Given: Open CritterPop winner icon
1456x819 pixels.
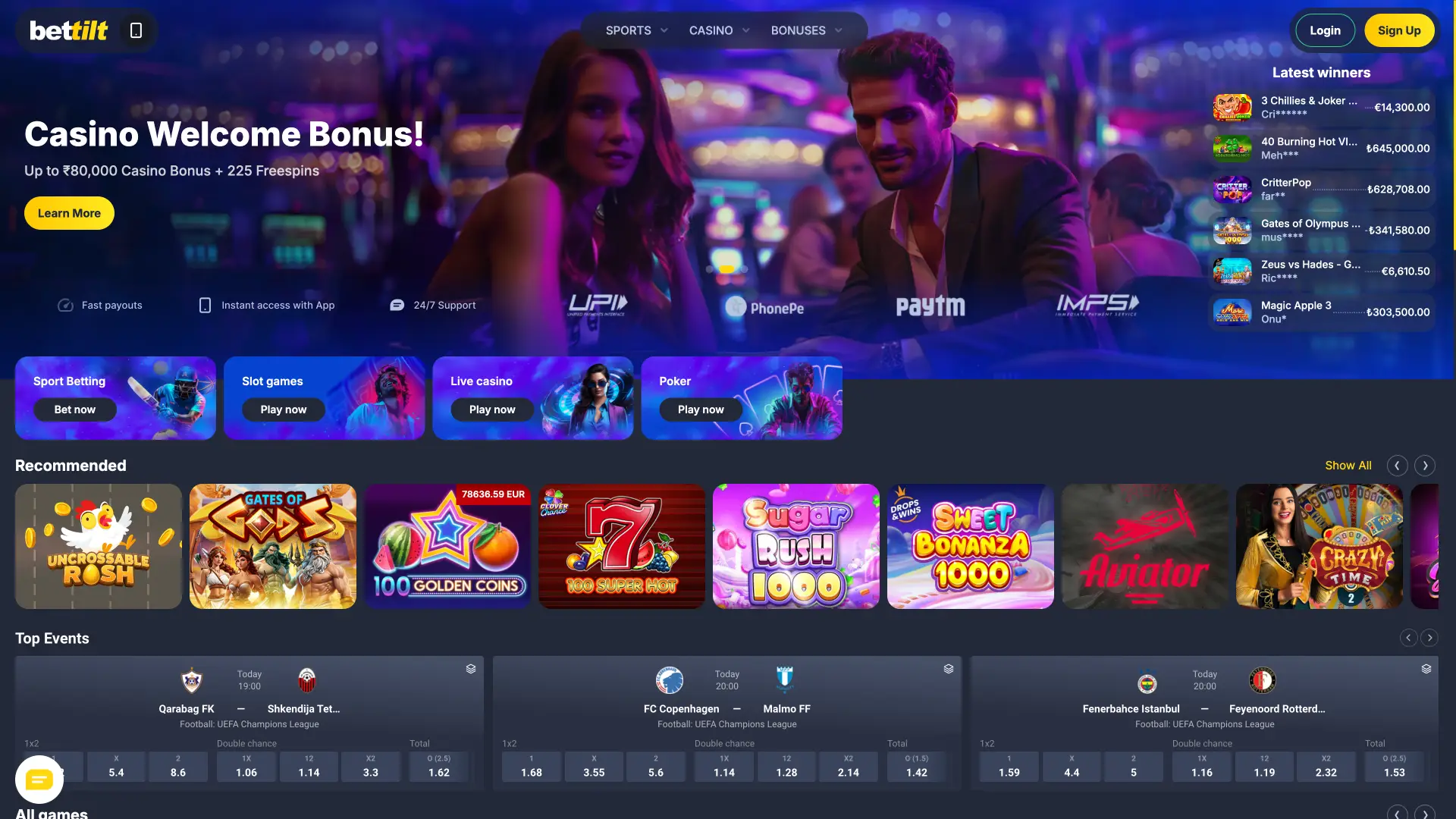Looking at the screenshot, I should point(1232,189).
